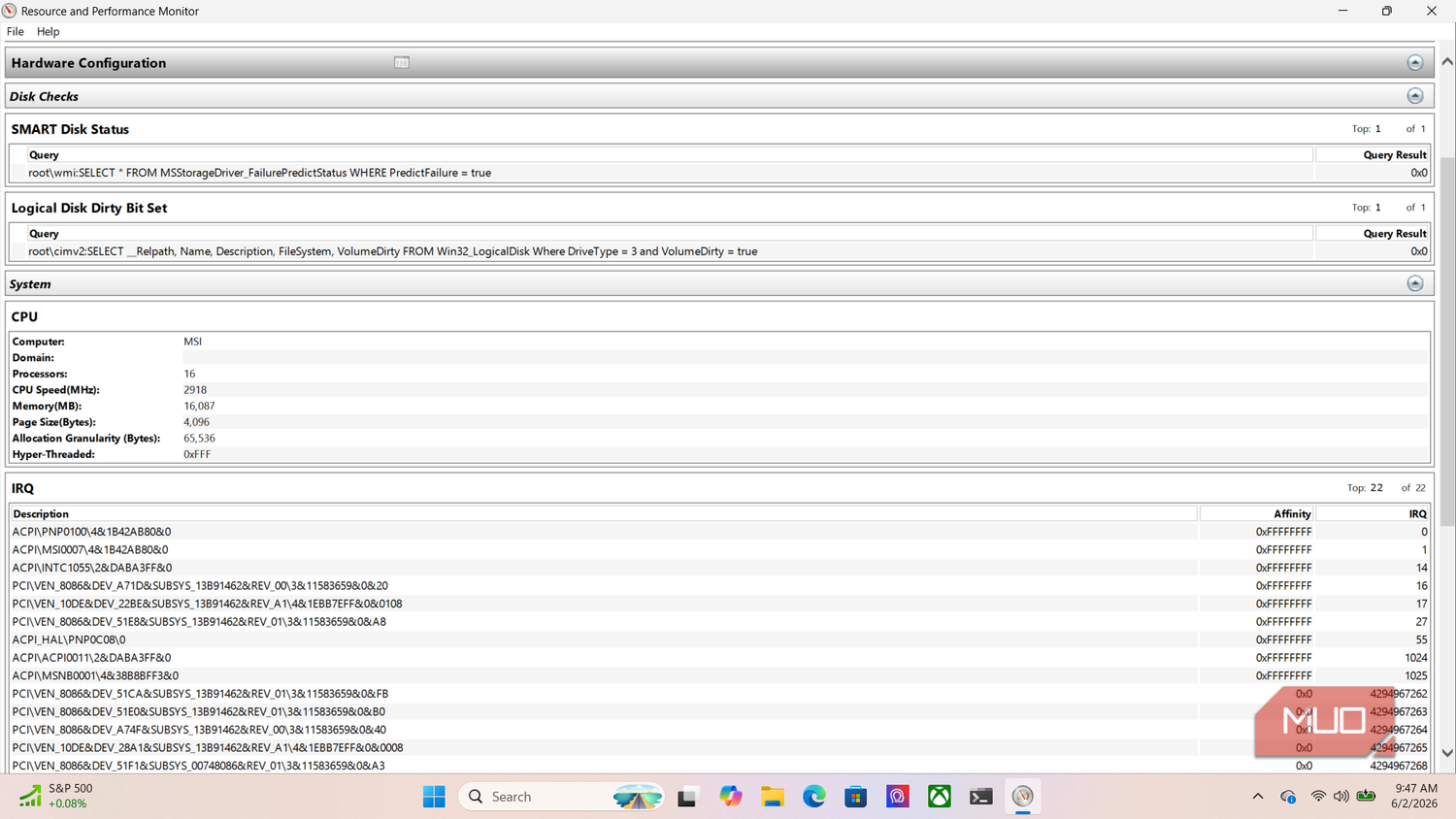Open Microsoft Store from the taskbar
The image size is (1456, 819).
pos(856,797)
